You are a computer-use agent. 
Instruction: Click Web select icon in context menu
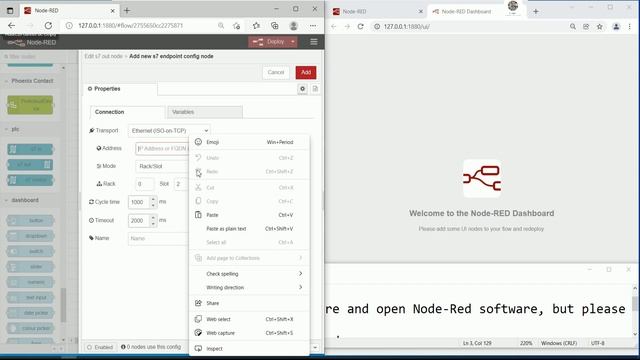(x=198, y=319)
